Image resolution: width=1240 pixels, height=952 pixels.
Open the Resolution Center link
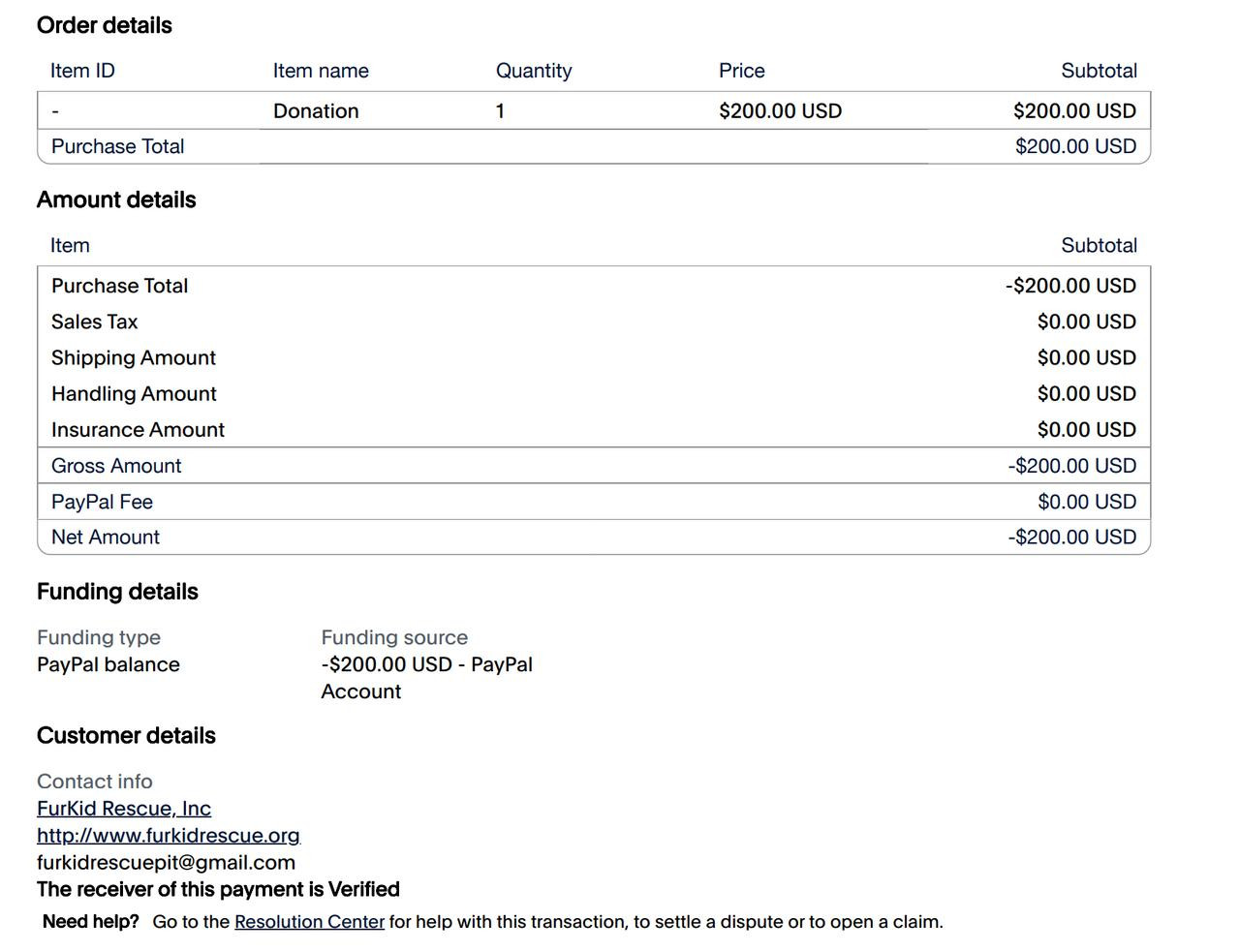coord(309,922)
